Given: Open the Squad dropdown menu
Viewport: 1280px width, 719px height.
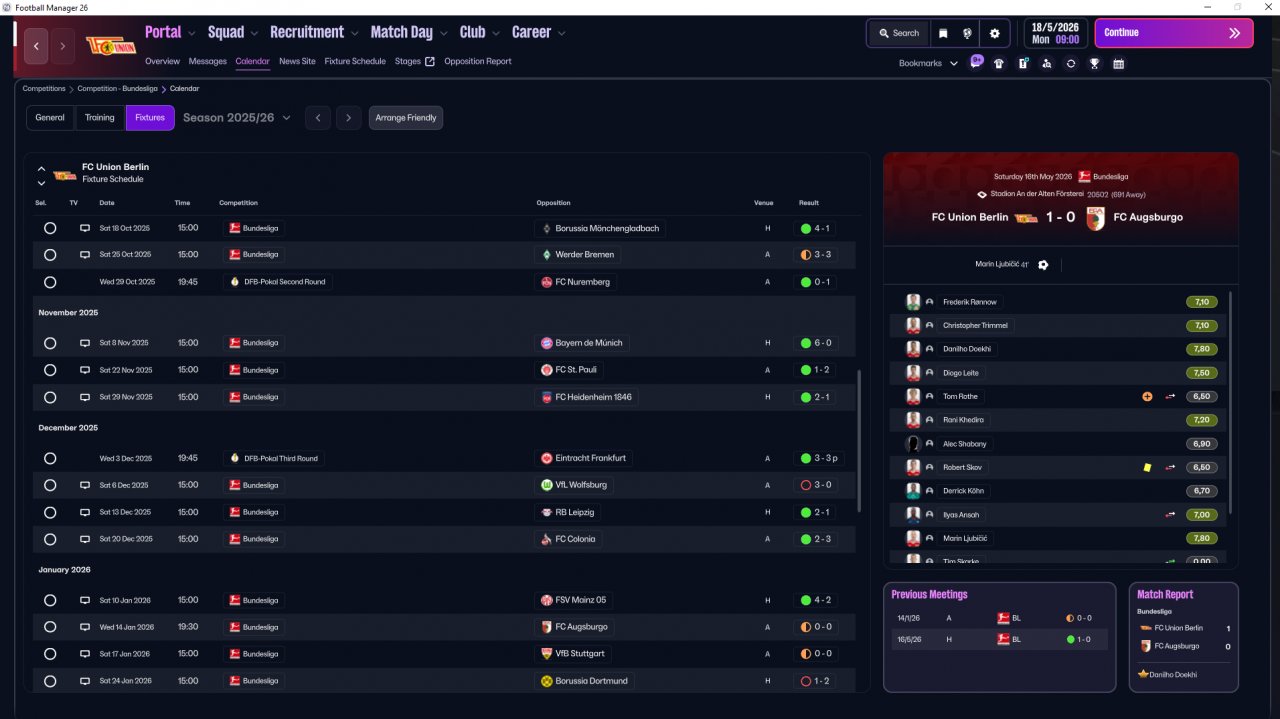Looking at the screenshot, I should pyautogui.click(x=233, y=32).
